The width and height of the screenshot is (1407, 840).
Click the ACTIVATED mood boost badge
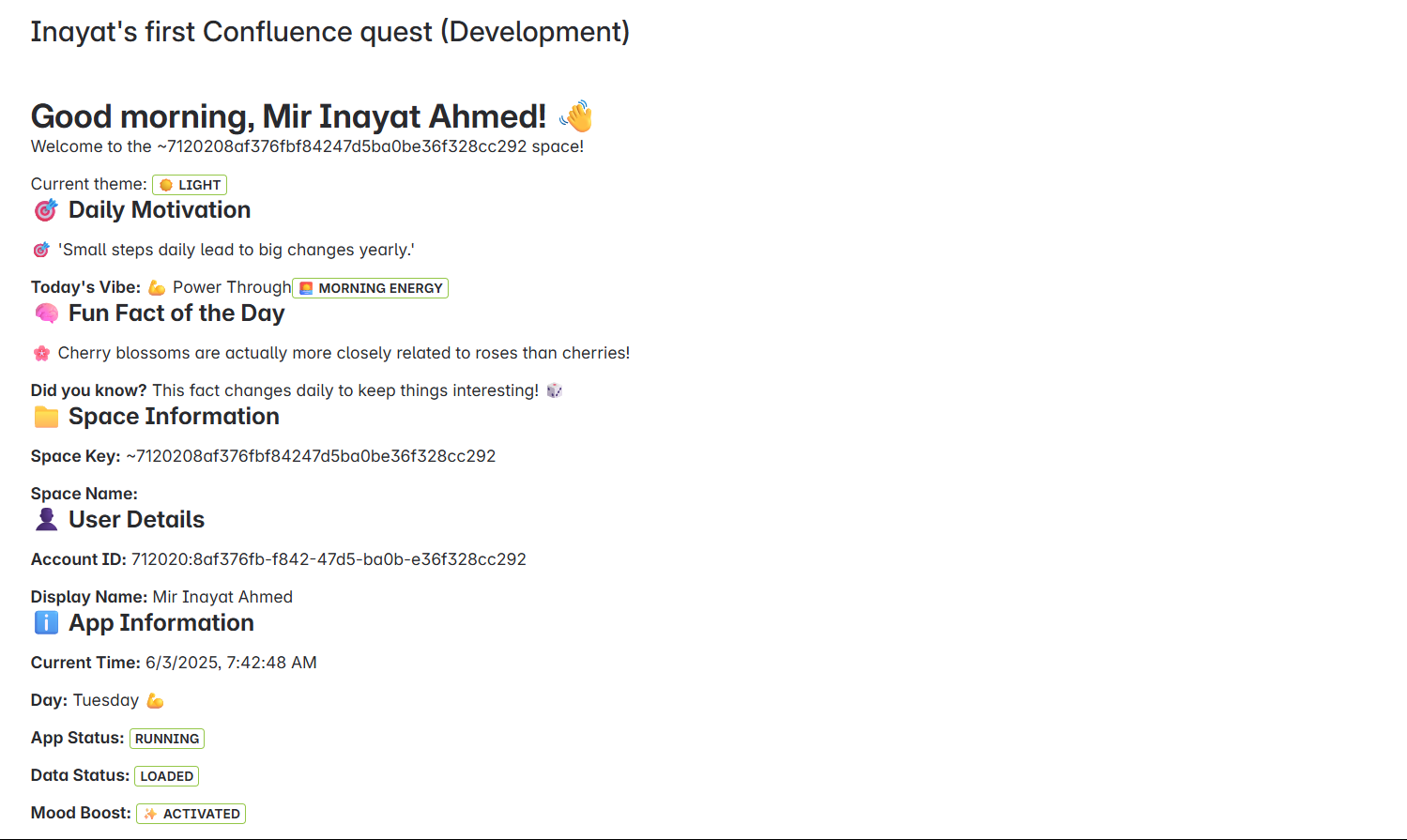(x=191, y=814)
